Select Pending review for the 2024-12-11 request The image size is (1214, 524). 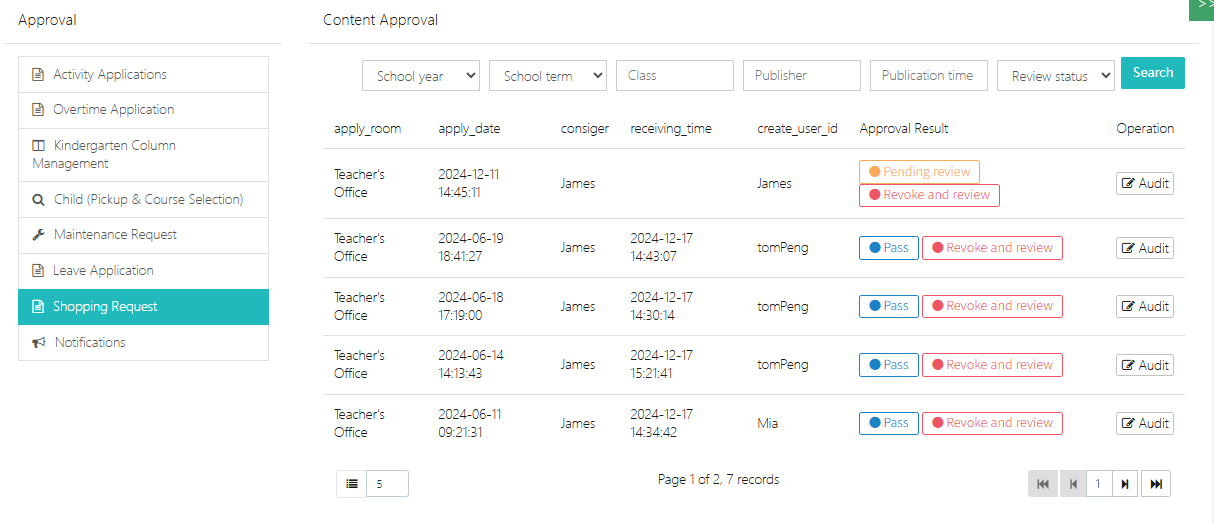[919, 172]
